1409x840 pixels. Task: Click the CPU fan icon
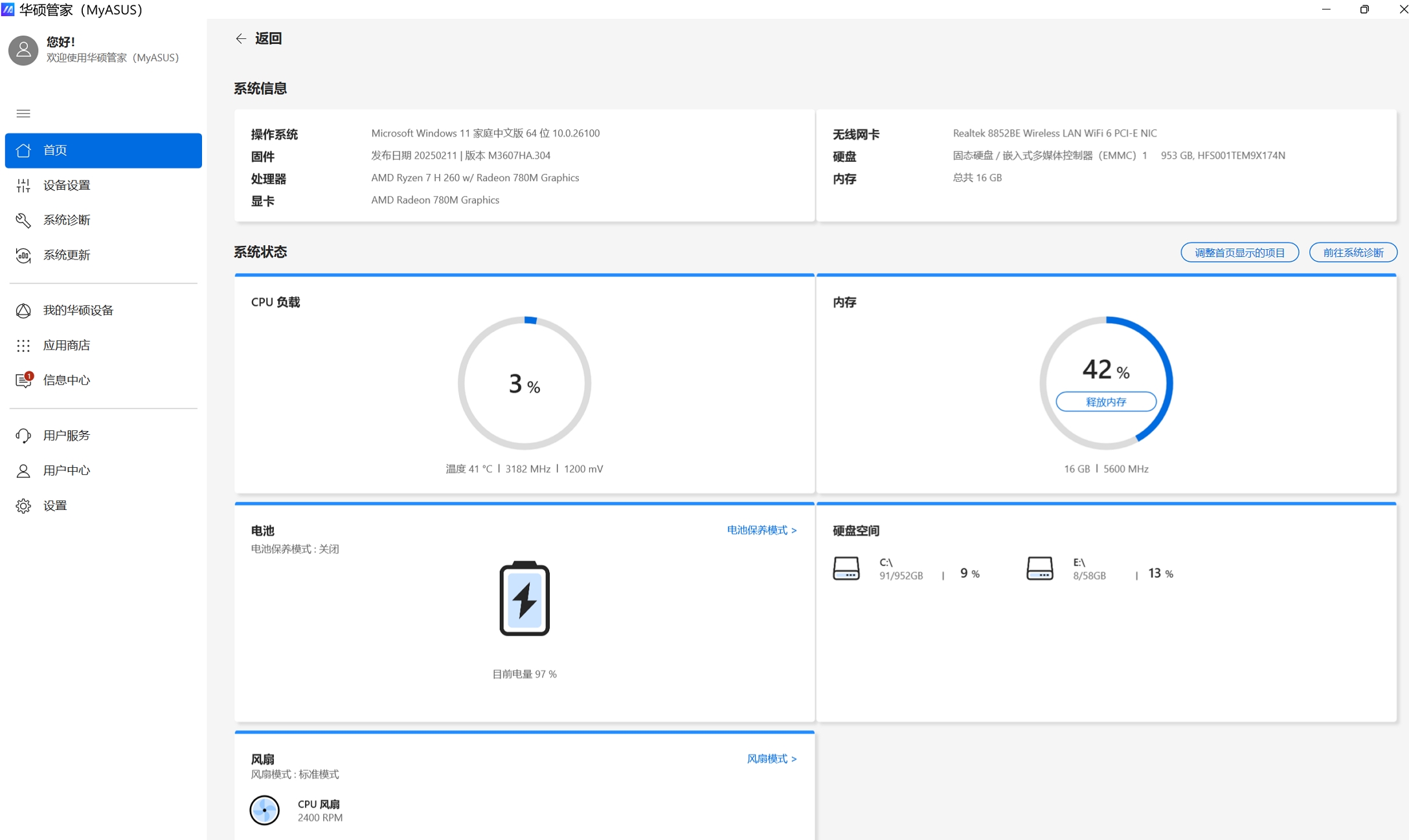pyautogui.click(x=264, y=810)
